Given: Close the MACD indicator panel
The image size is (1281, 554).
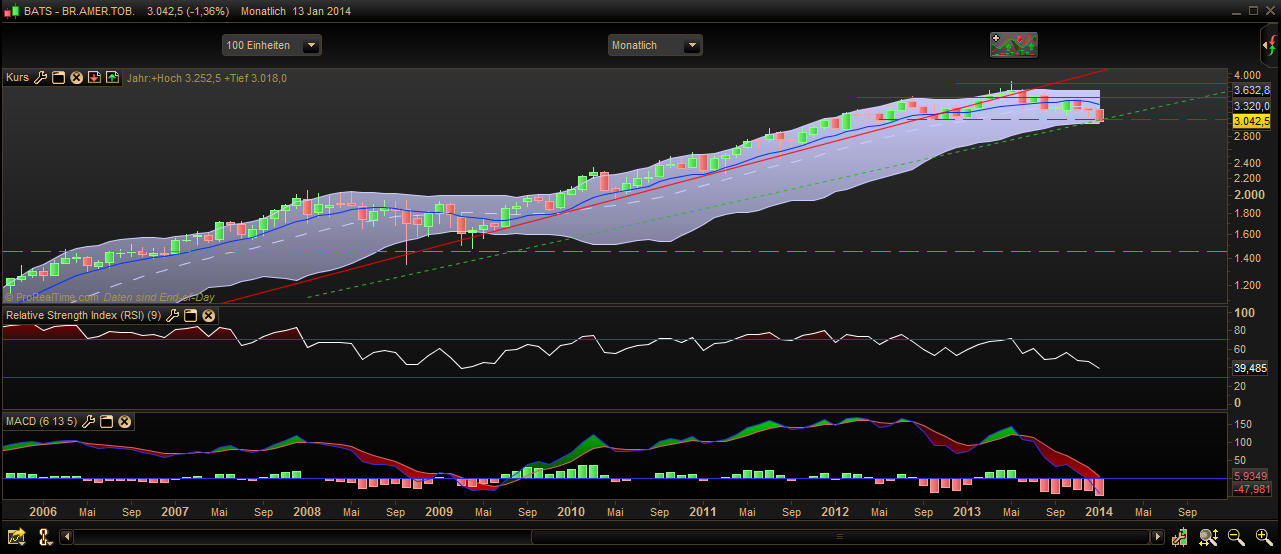Looking at the screenshot, I should coord(124,422).
